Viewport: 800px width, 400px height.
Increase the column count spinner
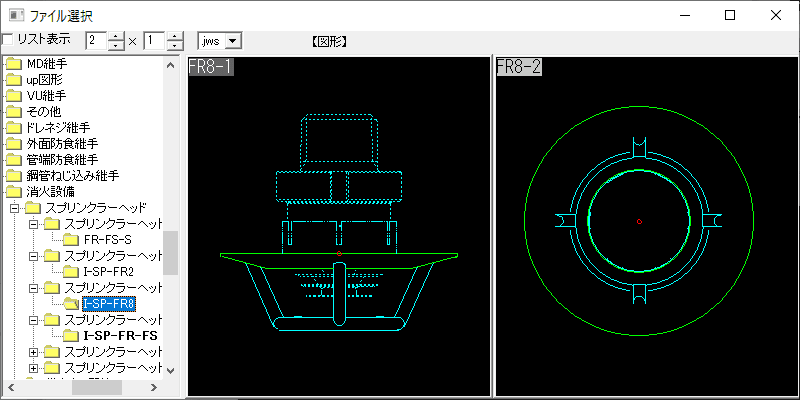(x=116, y=36)
